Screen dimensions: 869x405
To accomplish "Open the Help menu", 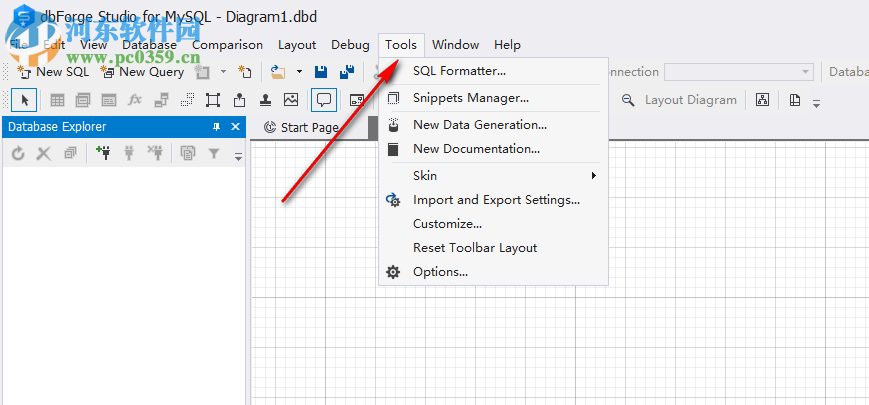I will [508, 45].
